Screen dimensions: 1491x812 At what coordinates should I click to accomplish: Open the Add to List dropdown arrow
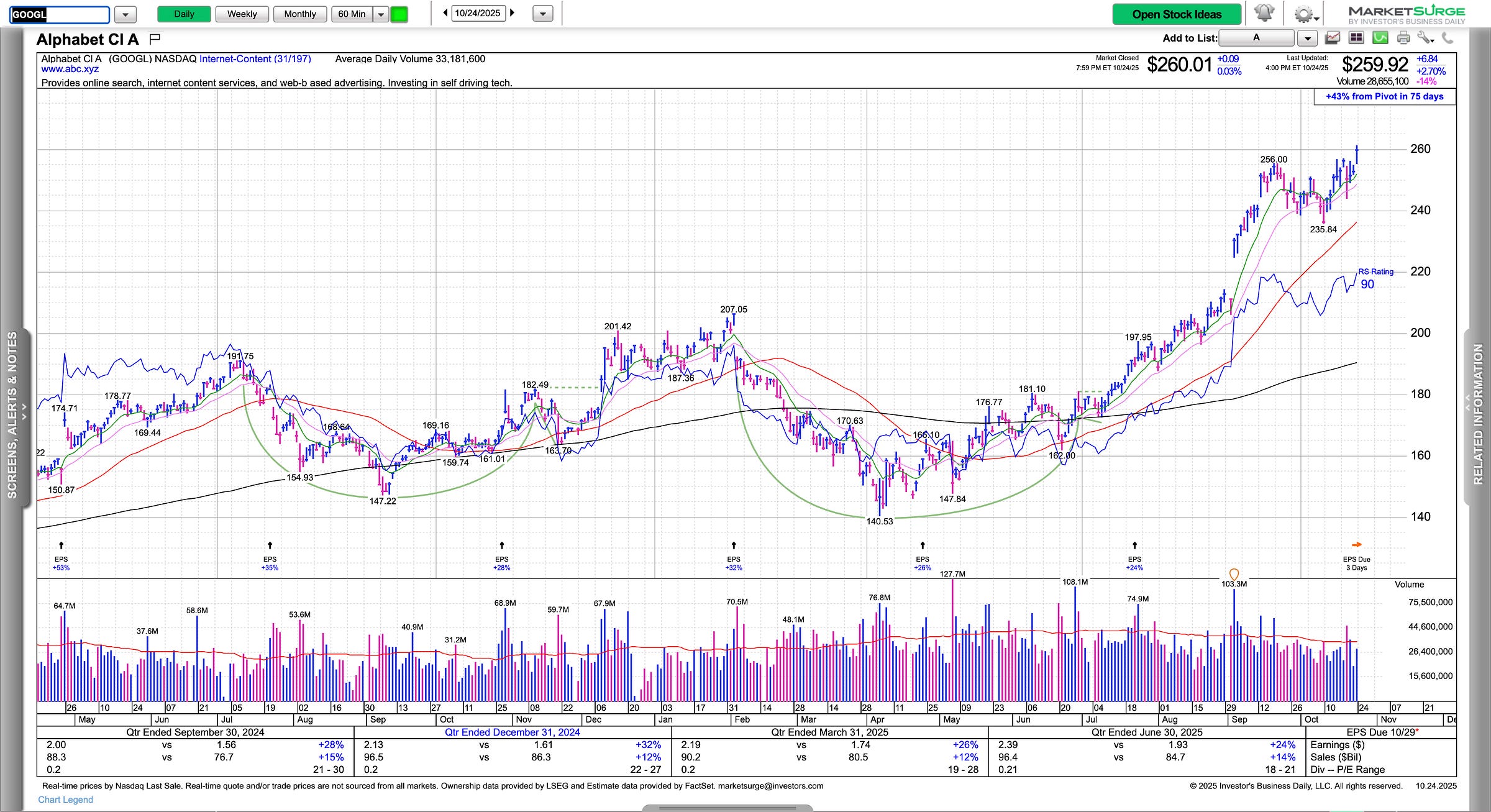coord(1308,39)
